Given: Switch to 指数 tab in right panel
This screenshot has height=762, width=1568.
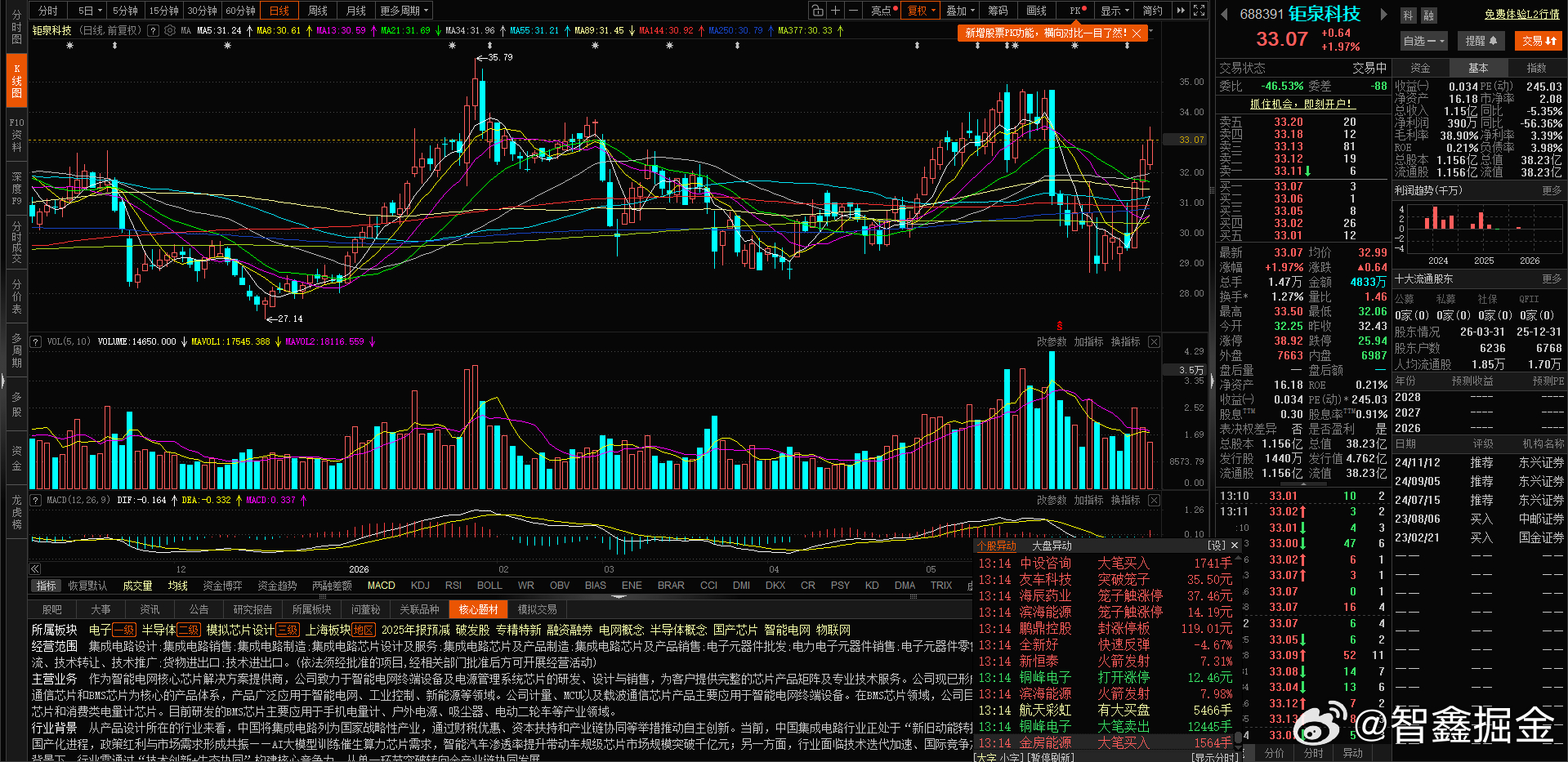Looking at the screenshot, I should coord(1536,68).
